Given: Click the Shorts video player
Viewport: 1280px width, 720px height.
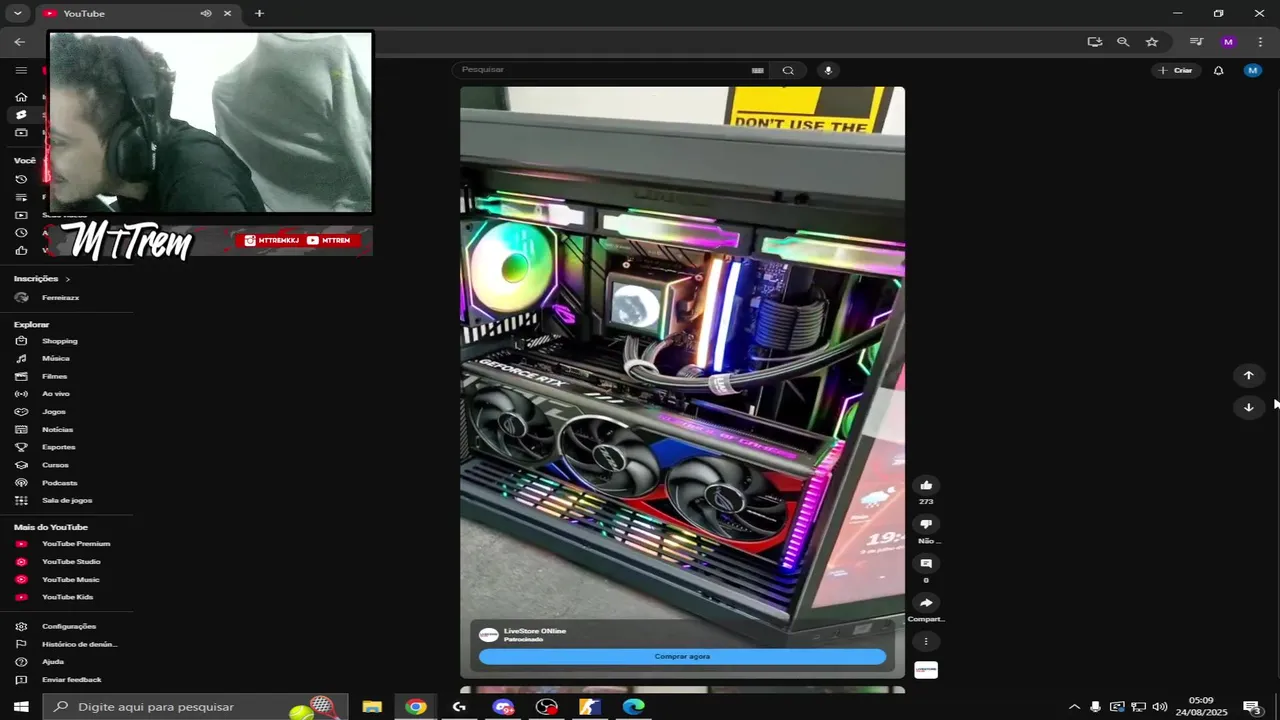Looking at the screenshot, I should coord(682,382).
